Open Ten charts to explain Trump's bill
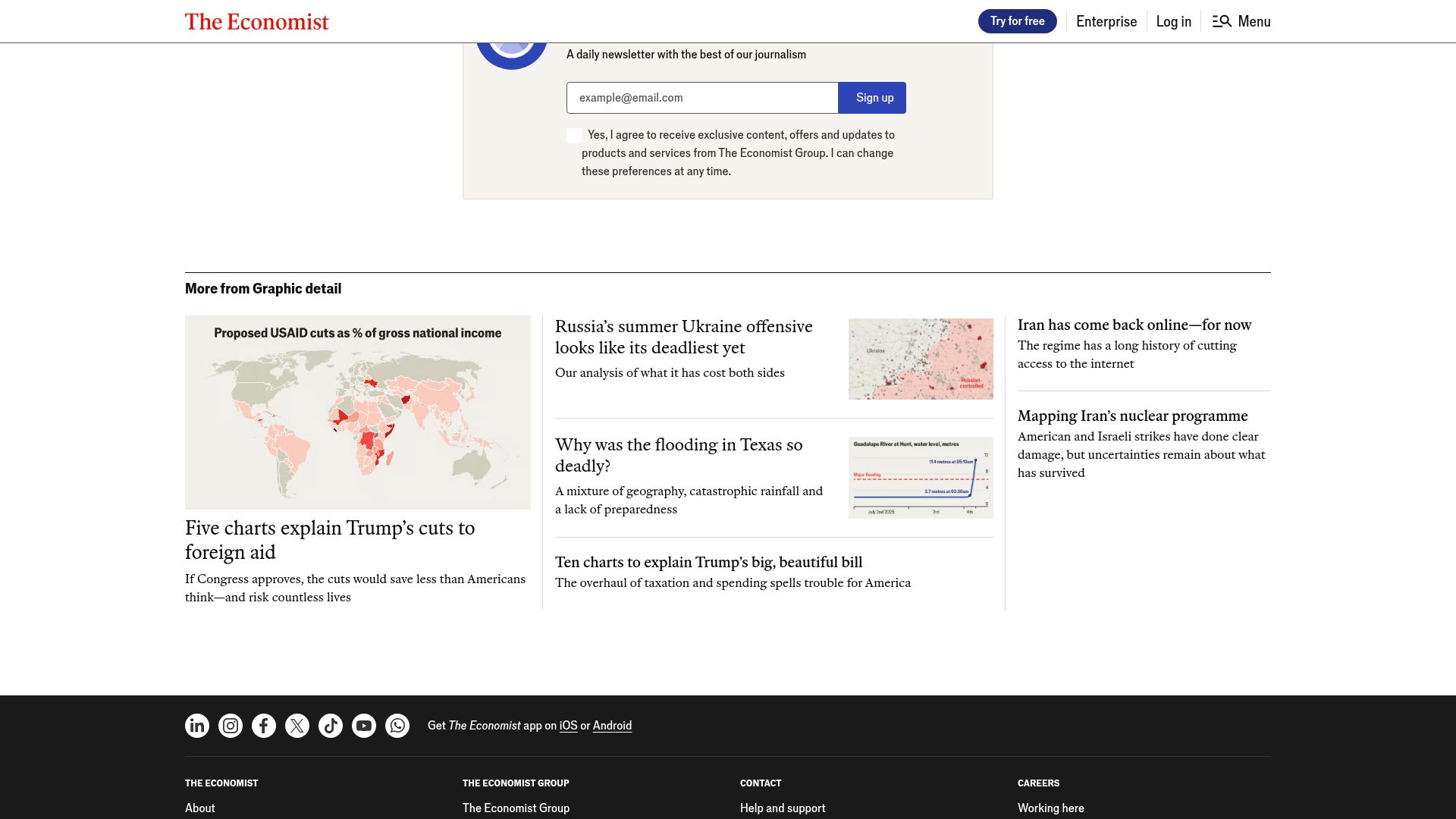 [x=709, y=562]
